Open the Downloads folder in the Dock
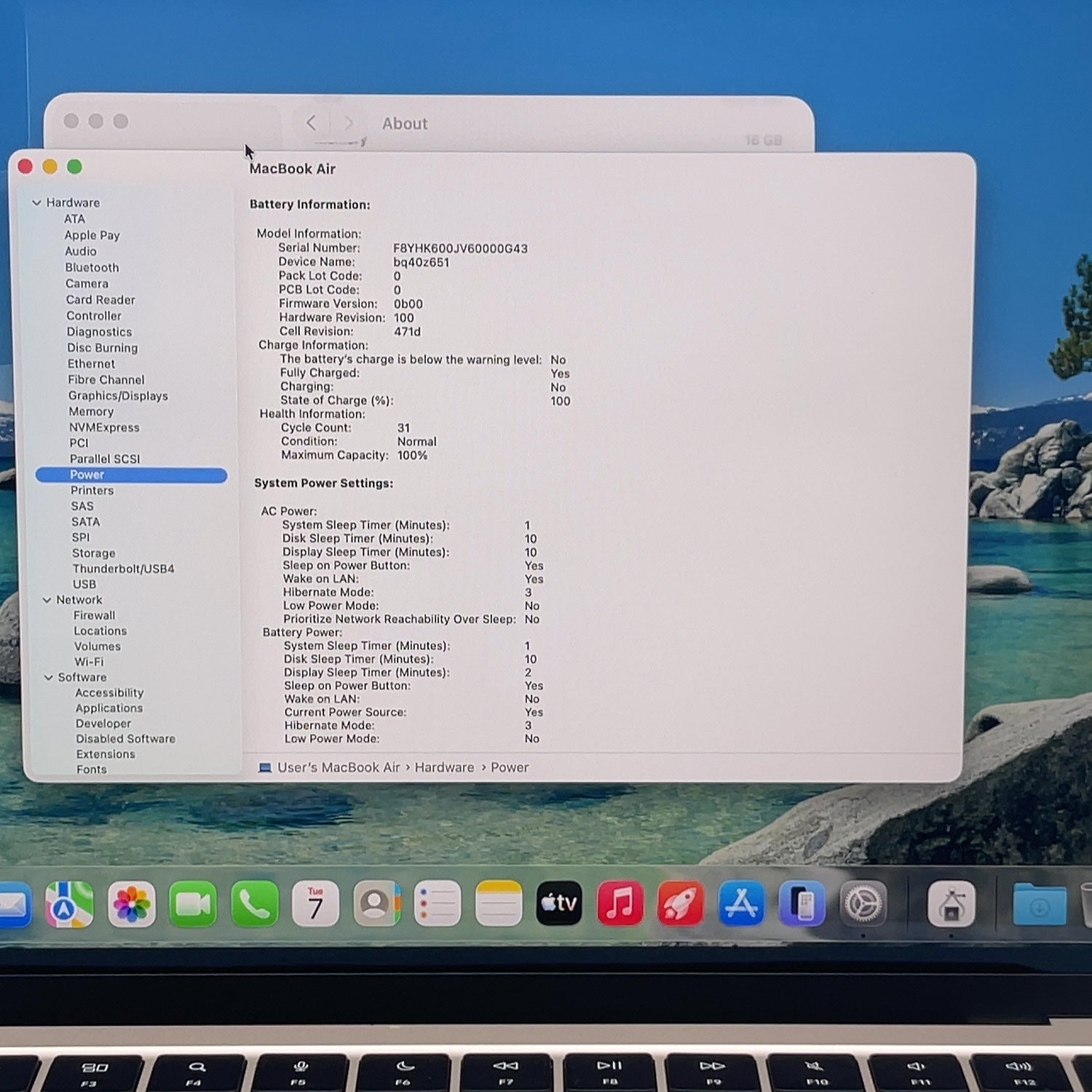1092x1092 pixels. click(x=1039, y=904)
